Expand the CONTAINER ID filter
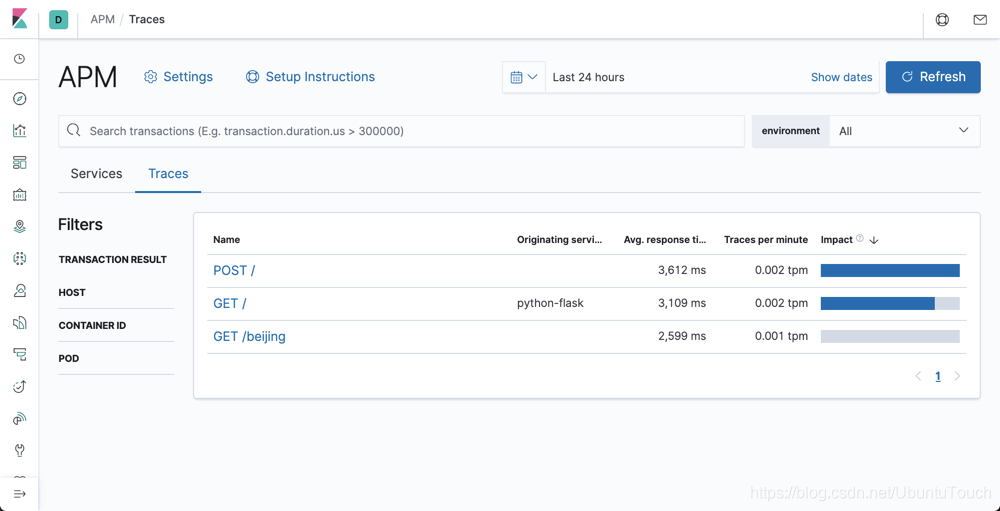Viewport: 1000px width, 511px height. click(x=92, y=325)
